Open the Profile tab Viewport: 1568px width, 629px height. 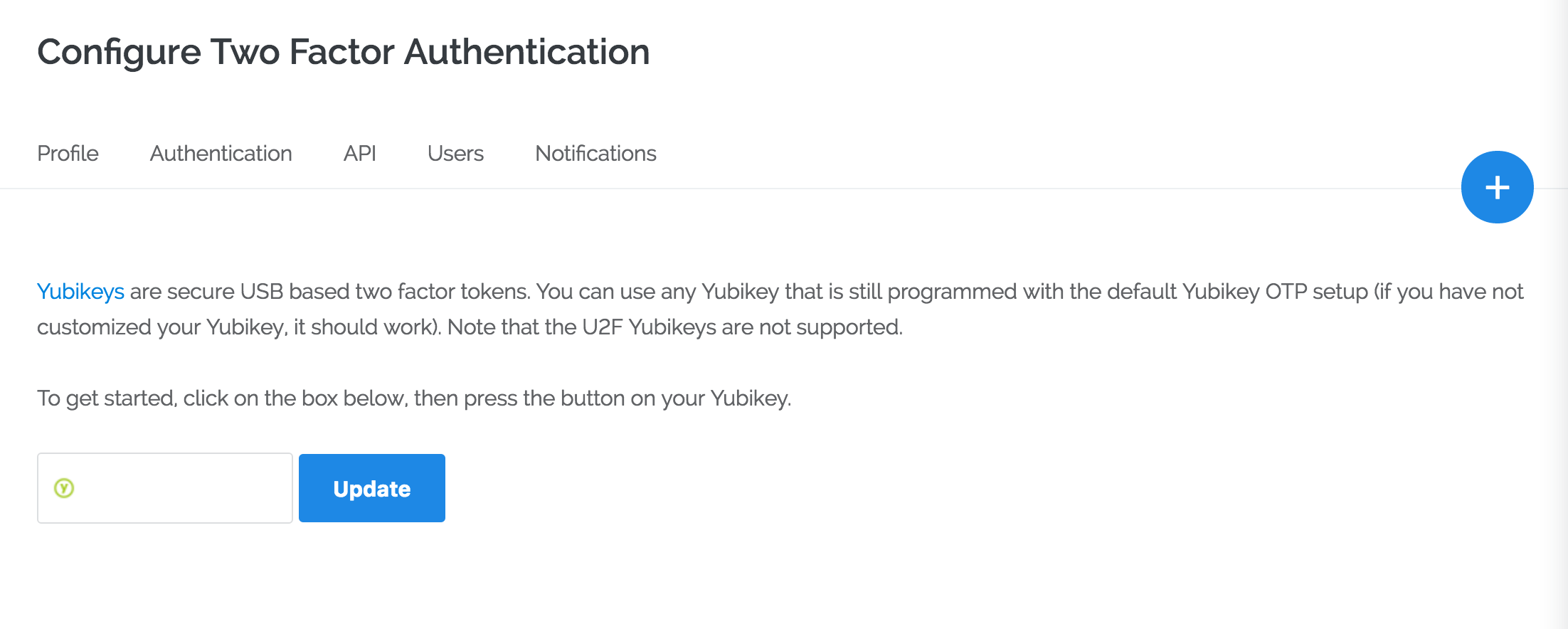click(68, 154)
